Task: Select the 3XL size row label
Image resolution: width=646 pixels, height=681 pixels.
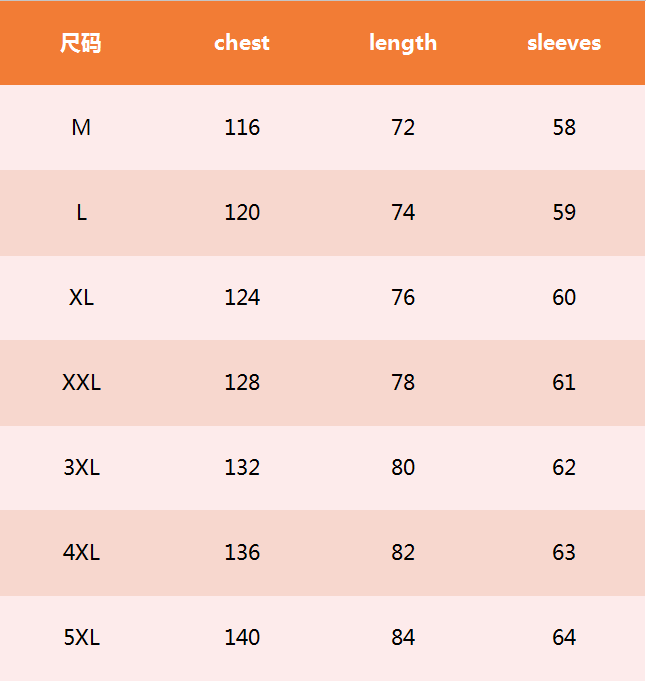Action: [81, 468]
